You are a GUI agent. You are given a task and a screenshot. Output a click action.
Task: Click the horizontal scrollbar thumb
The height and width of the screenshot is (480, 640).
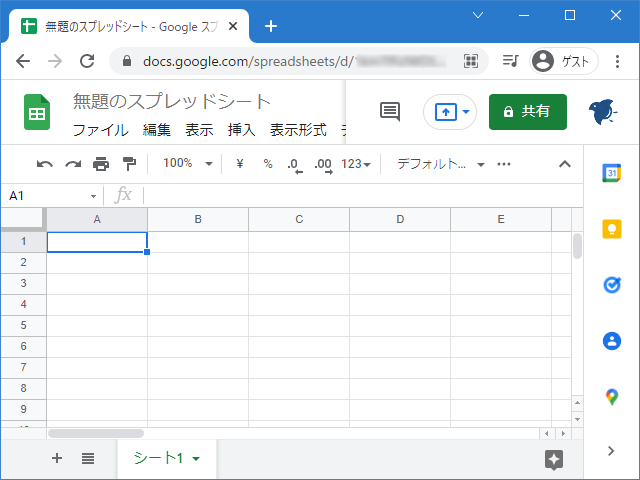coord(96,433)
